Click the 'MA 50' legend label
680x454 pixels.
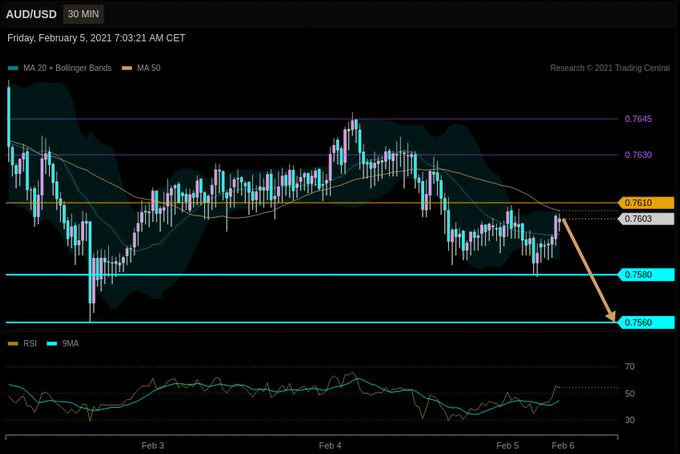(x=149, y=68)
